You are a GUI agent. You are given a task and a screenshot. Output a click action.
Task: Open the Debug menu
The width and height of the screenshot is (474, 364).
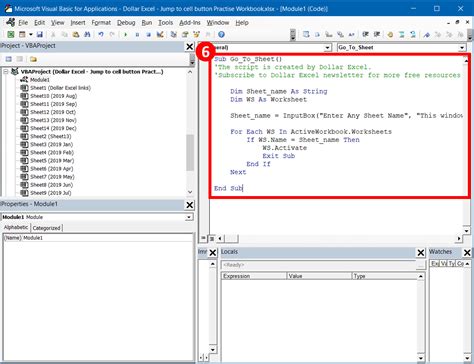pos(126,23)
